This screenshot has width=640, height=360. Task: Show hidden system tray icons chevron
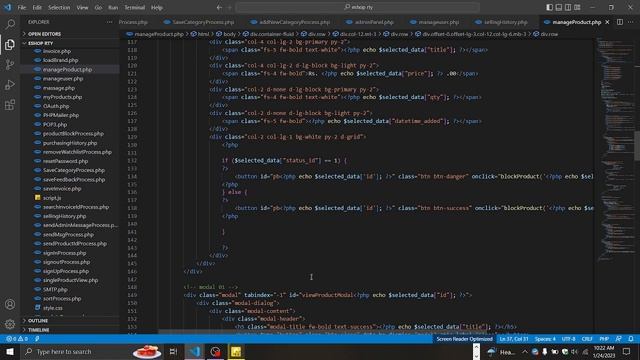click(x=524, y=351)
